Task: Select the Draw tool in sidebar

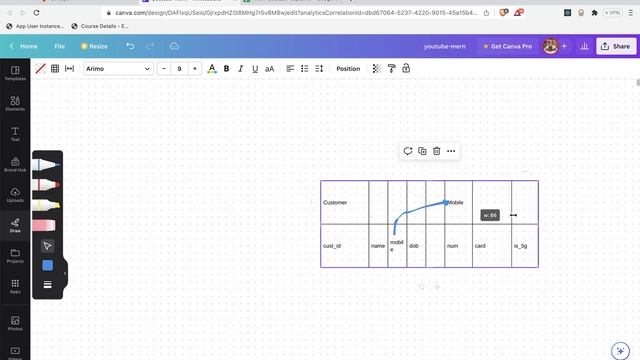Action: (x=15, y=225)
